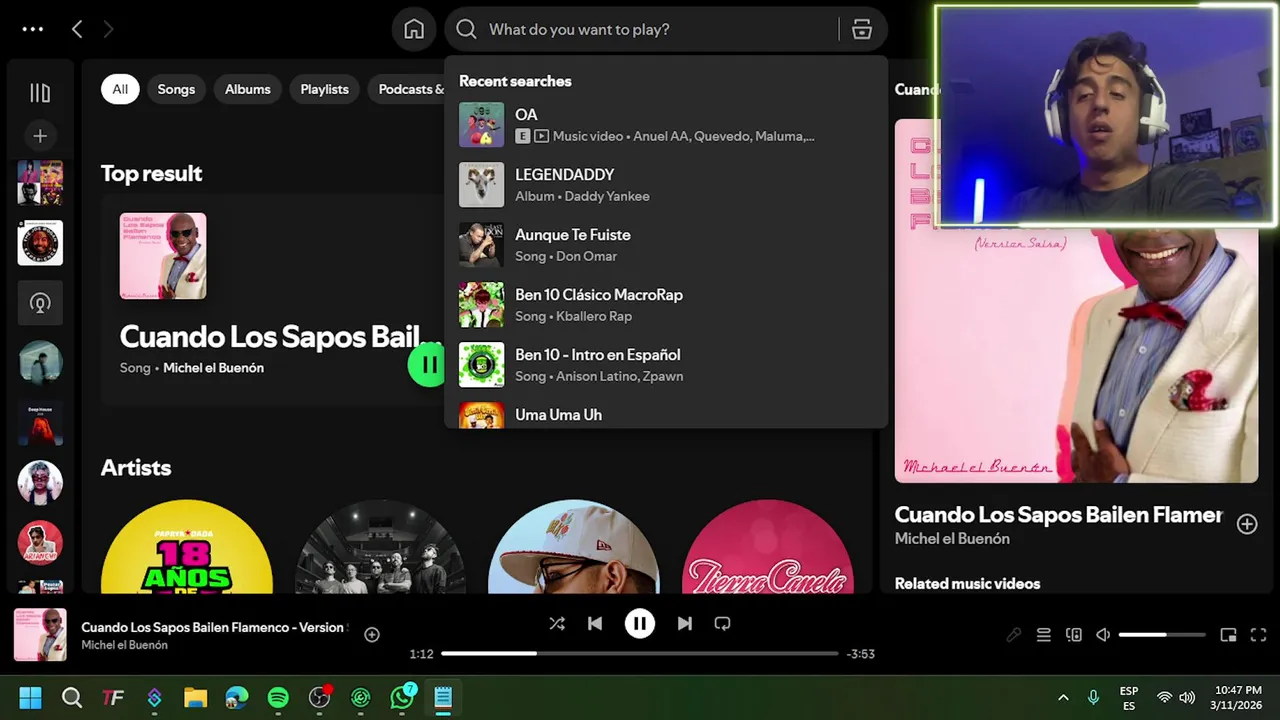This screenshot has height=720, width=1280.
Task: Open song title link in player bar
Action: click(213, 627)
